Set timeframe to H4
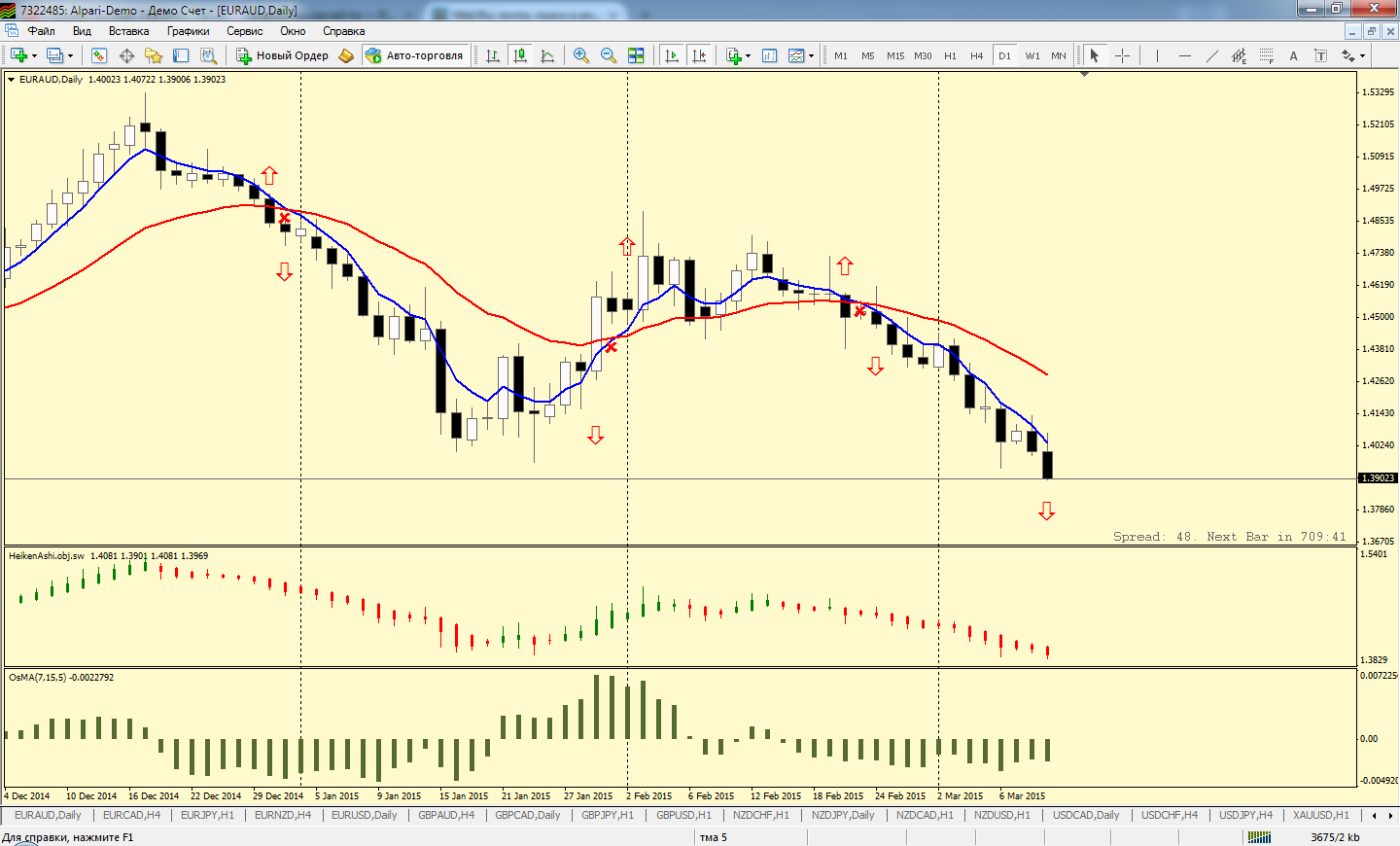 [977, 55]
